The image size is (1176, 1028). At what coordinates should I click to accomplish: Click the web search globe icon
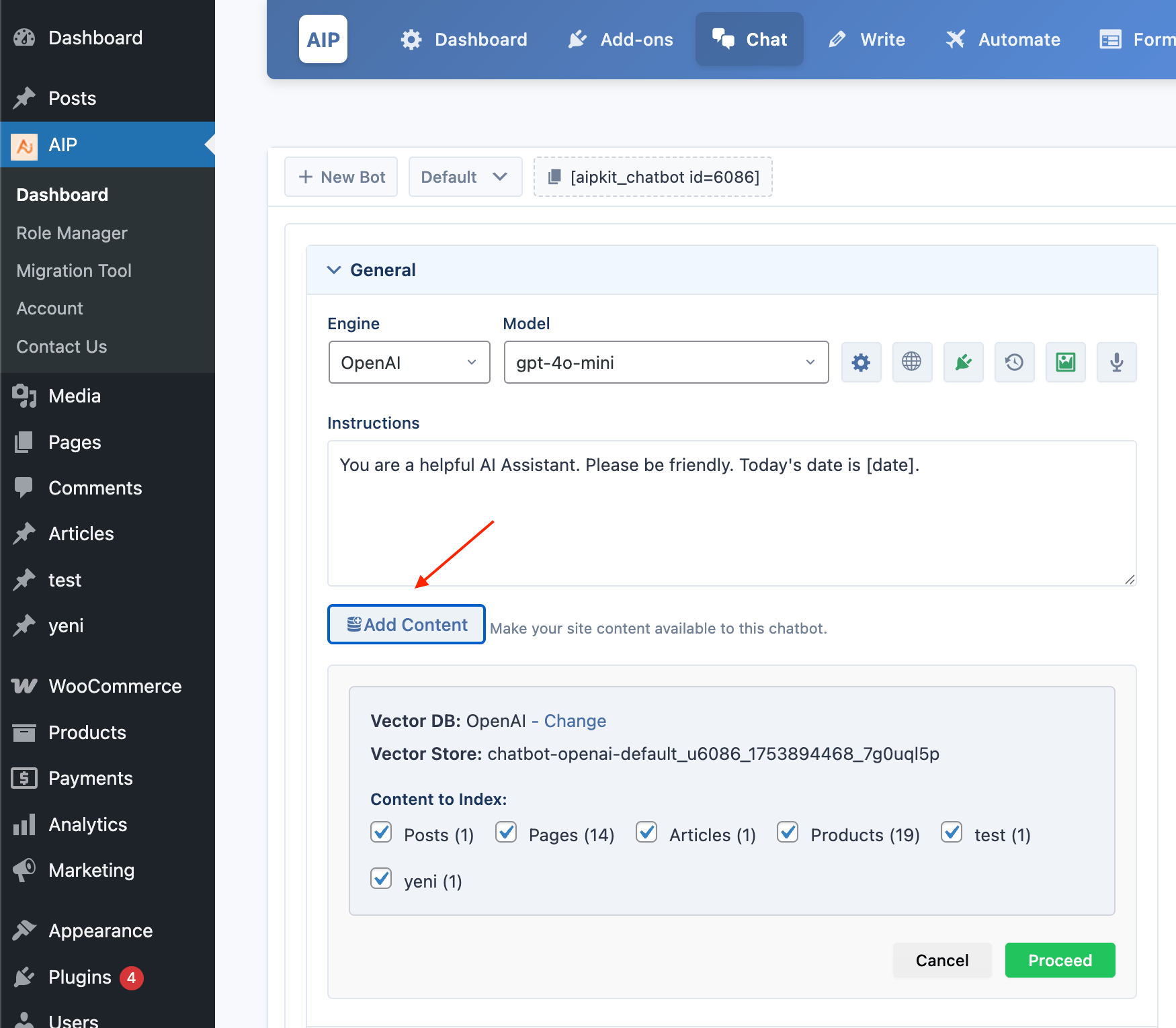pos(912,362)
